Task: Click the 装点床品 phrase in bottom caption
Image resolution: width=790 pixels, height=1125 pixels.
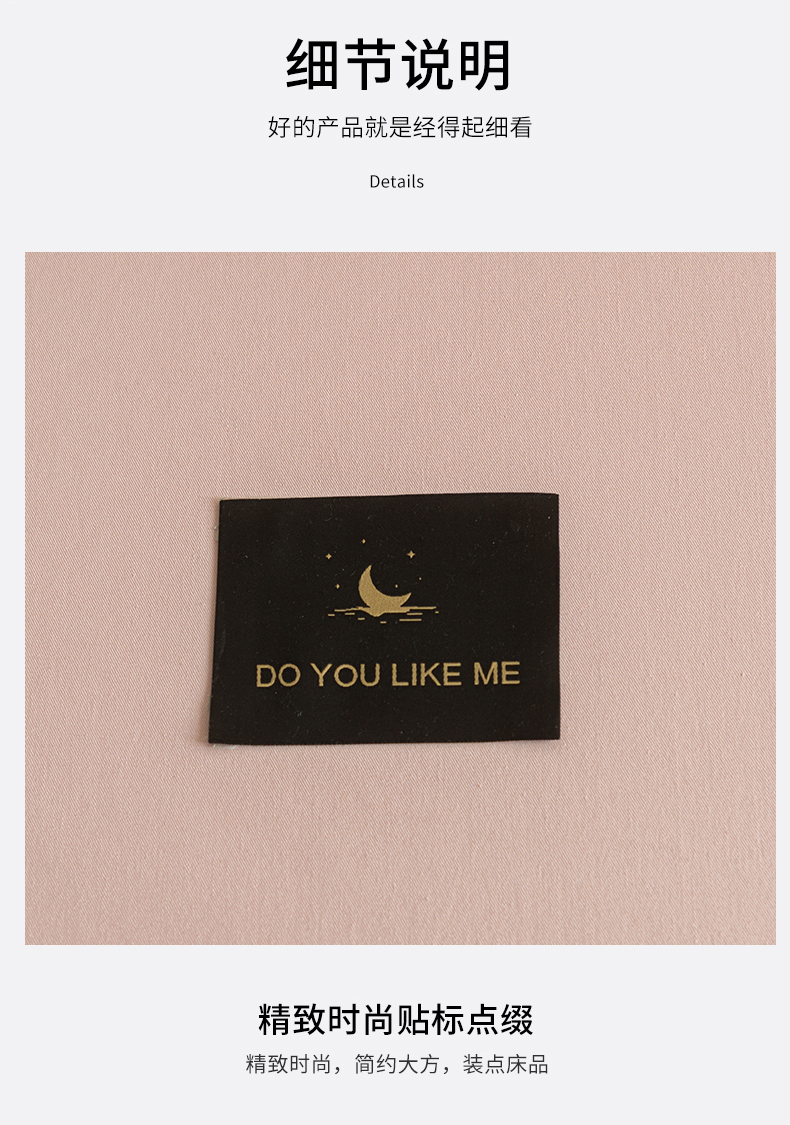Action: click(x=505, y=1064)
